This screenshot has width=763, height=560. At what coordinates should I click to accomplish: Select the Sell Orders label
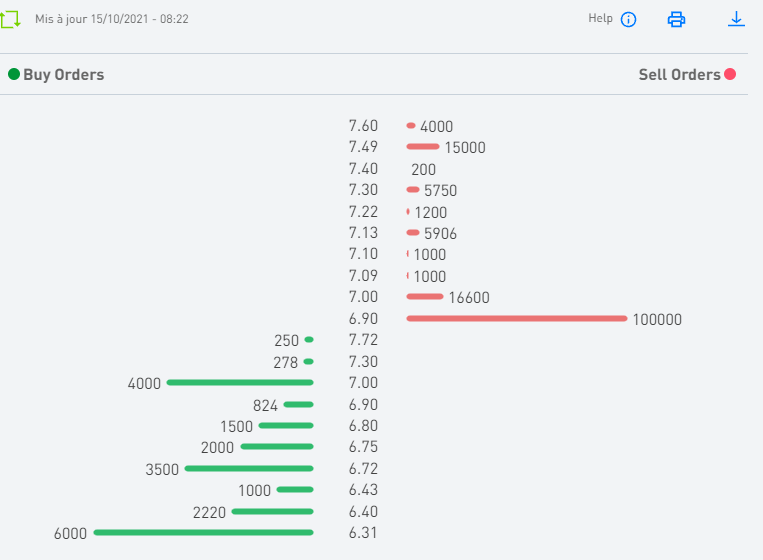[x=679, y=74]
